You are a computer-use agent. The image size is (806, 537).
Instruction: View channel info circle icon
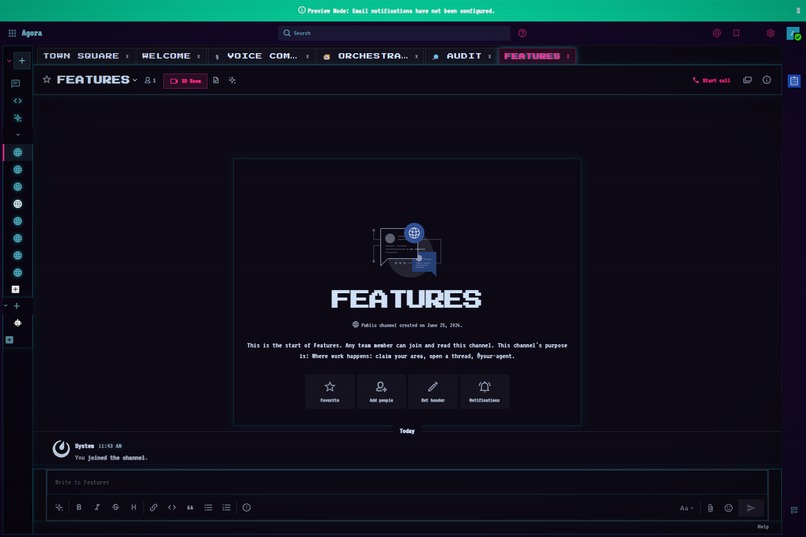click(766, 80)
